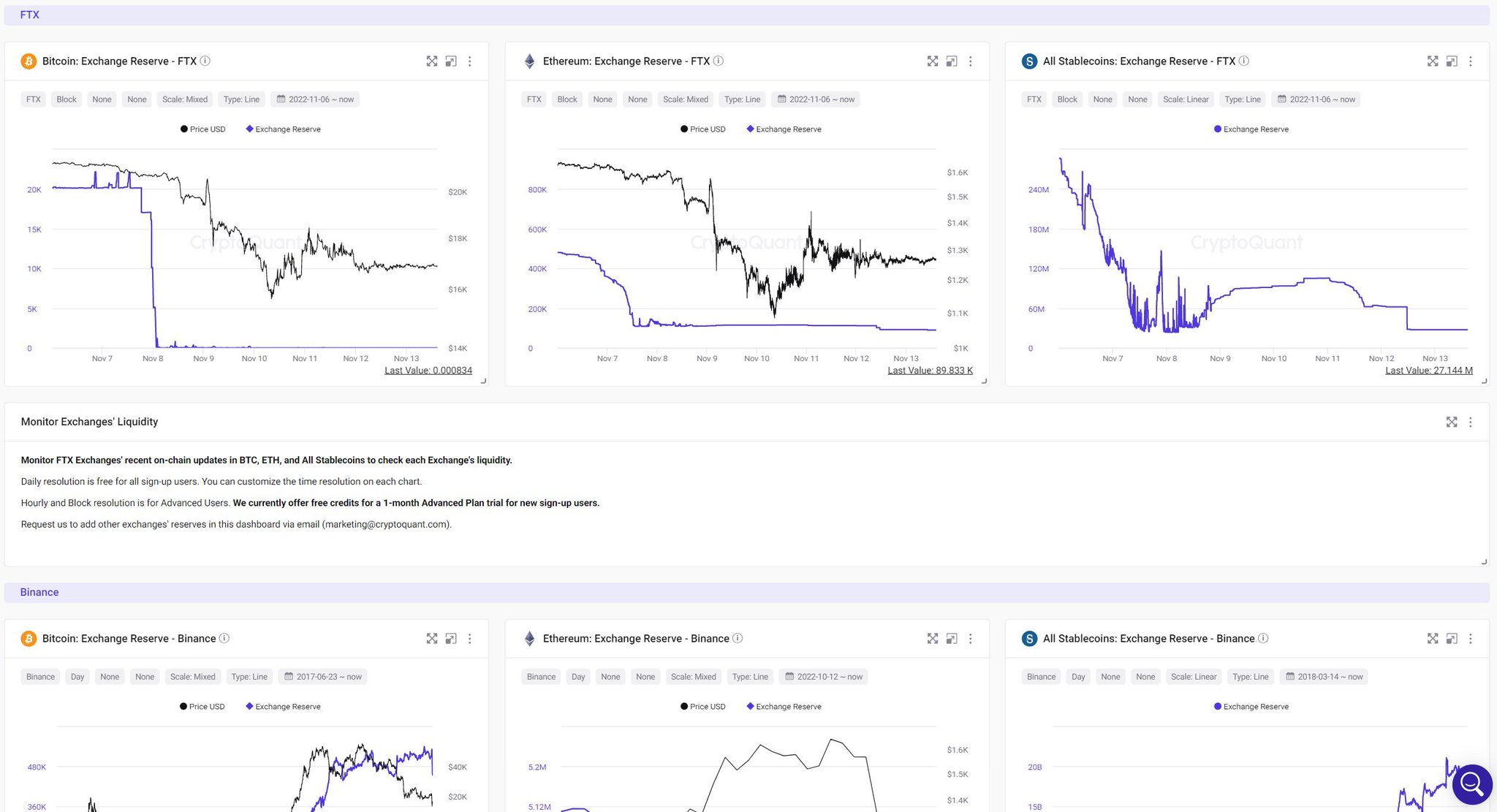Viewport: 1497px width, 812px height.
Task: Open the date range 2022-11-06 ~ now in the Stablecoins FTX chart
Action: point(1316,99)
